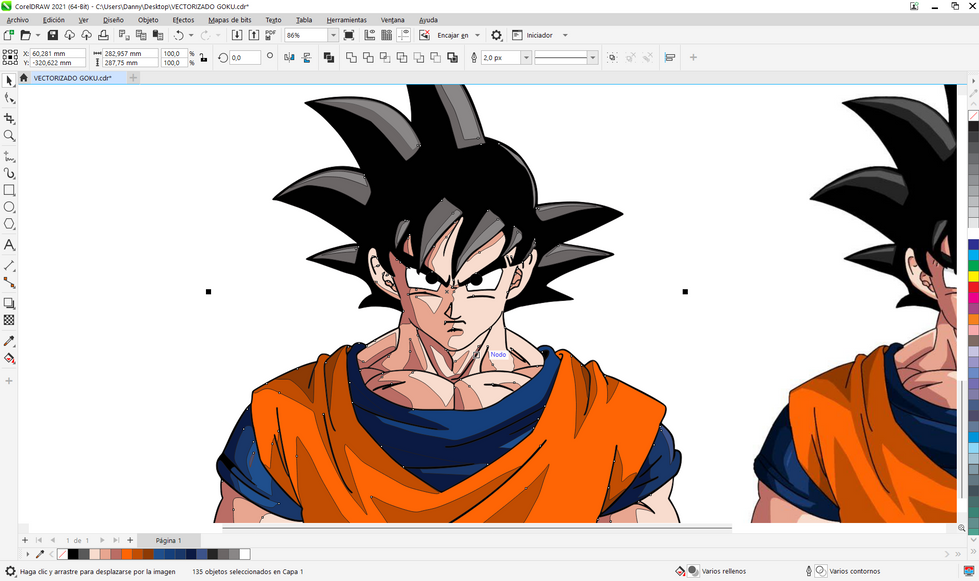Create a new document

9,35
